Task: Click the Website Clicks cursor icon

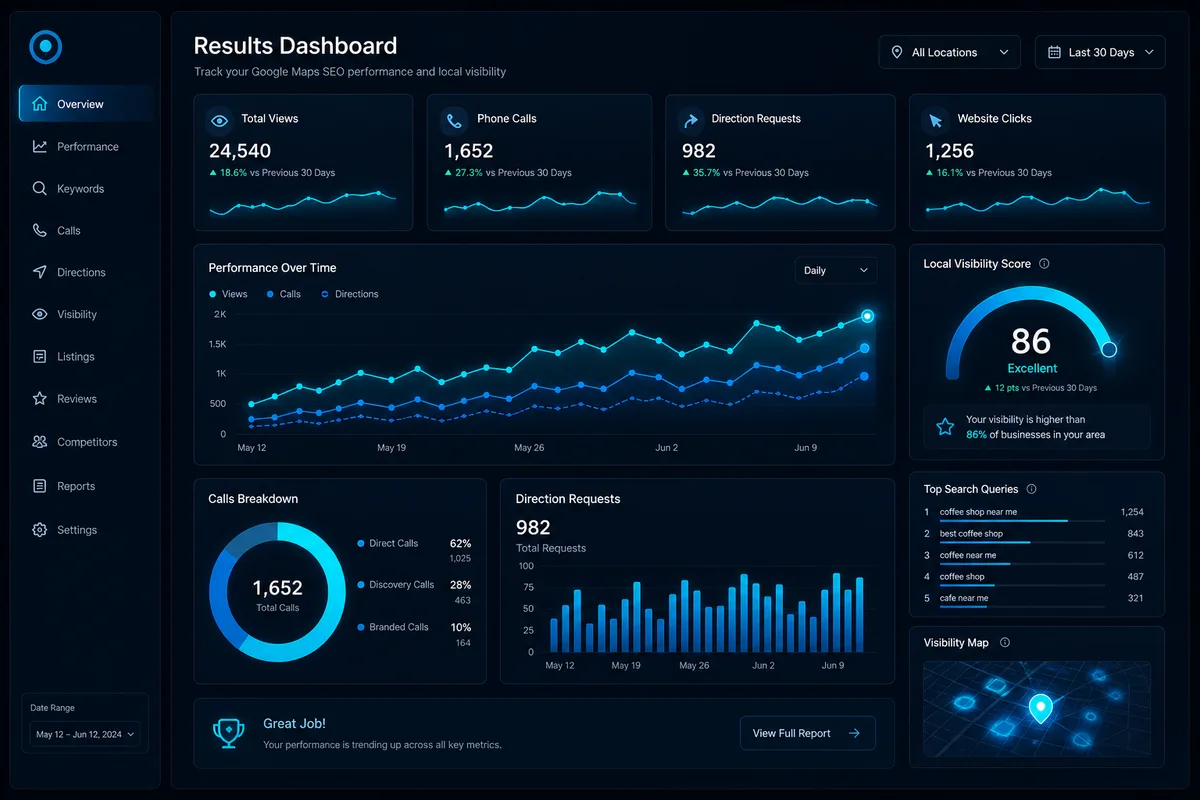Action: (x=936, y=121)
